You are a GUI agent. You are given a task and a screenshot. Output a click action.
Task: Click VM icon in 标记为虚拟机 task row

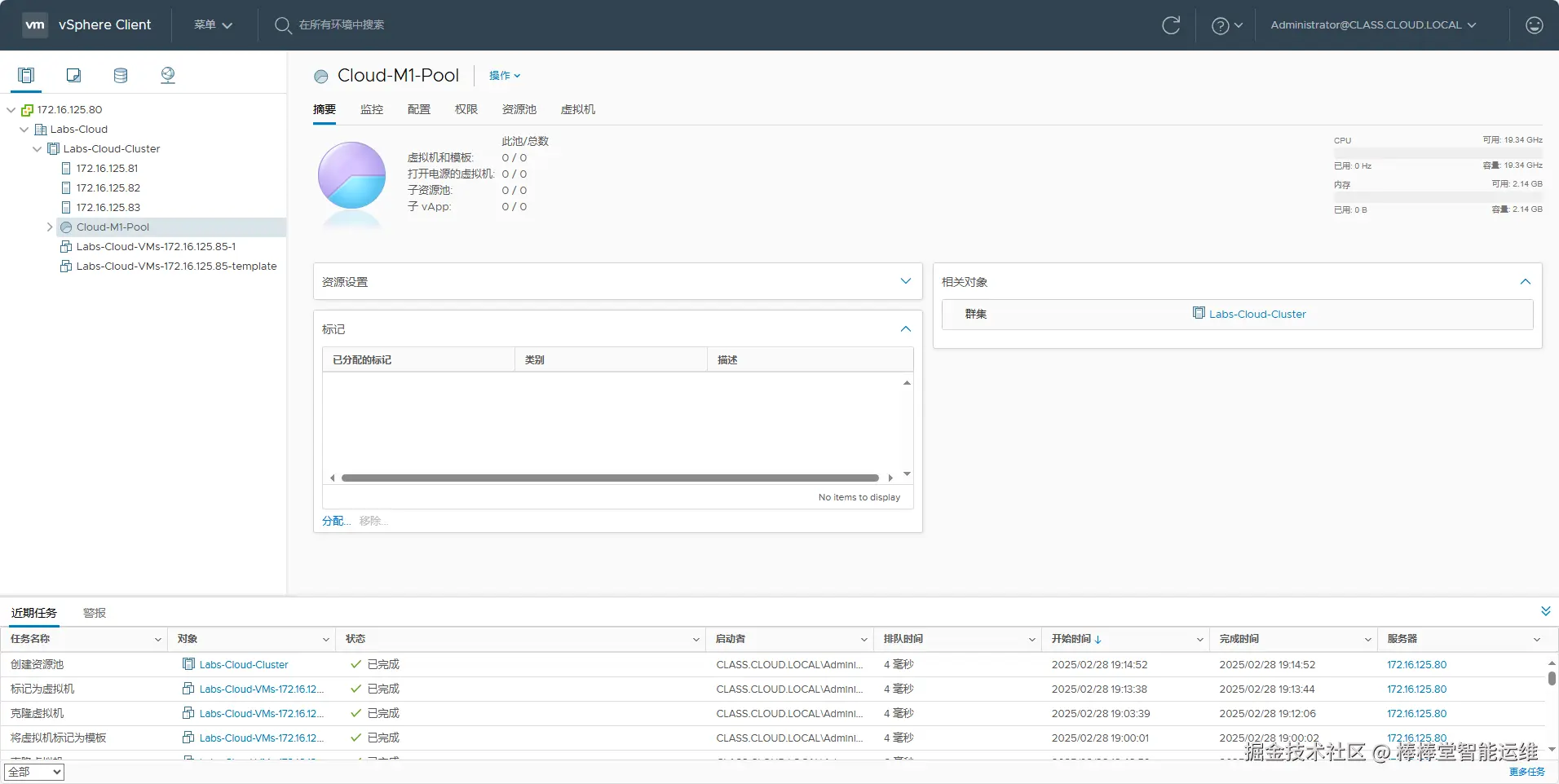tap(189, 689)
